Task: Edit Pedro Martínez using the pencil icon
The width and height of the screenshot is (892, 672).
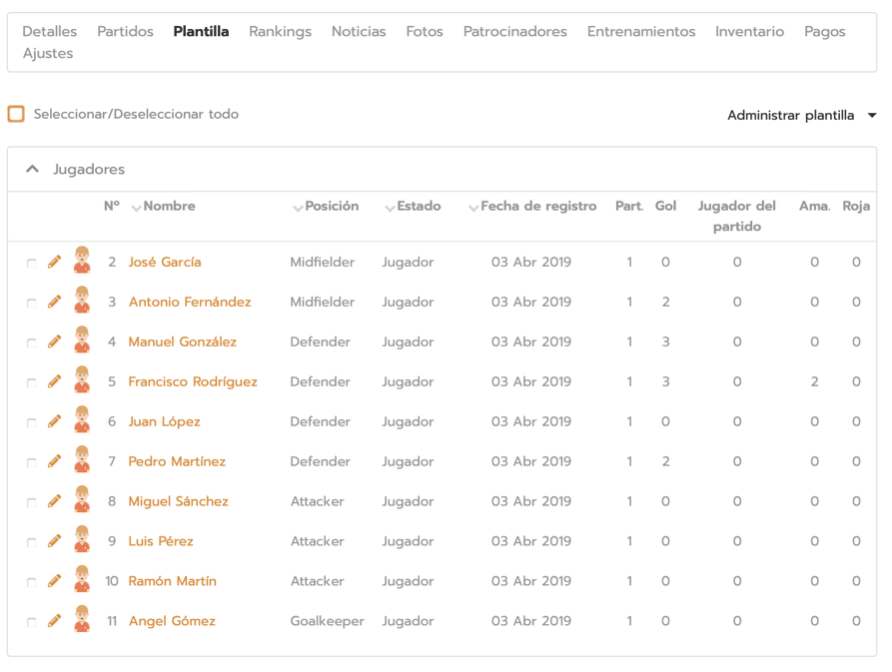Action: pos(54,462)
